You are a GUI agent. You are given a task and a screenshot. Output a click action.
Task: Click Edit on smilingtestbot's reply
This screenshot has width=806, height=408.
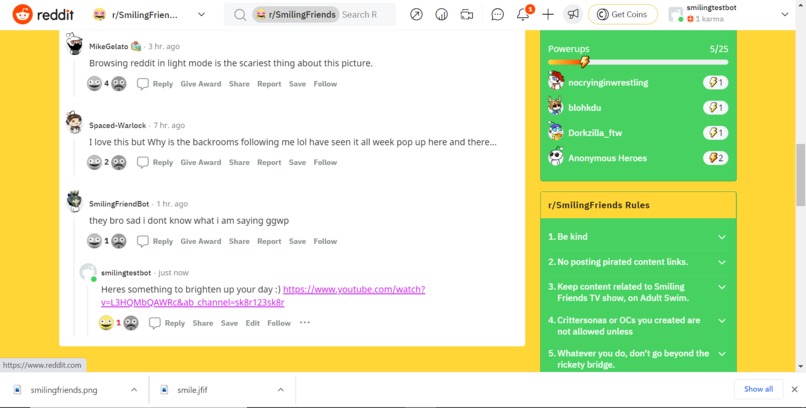pyautogui.click(x=252, y=323)
